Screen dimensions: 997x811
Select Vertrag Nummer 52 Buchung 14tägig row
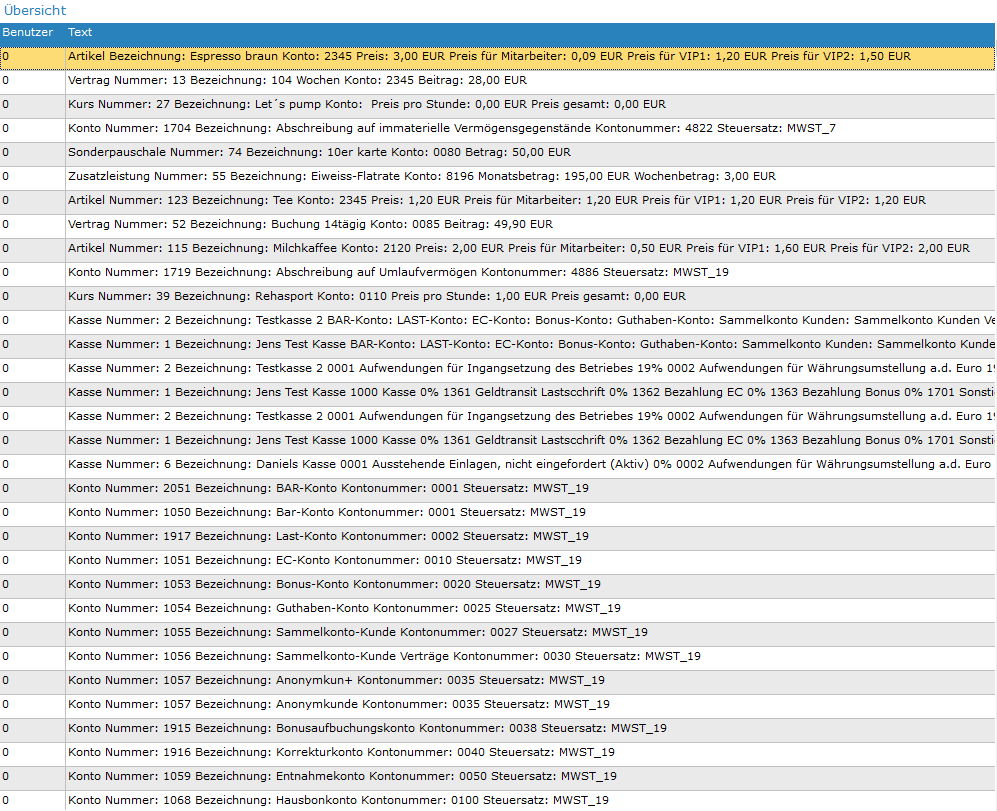click(497, 225)
